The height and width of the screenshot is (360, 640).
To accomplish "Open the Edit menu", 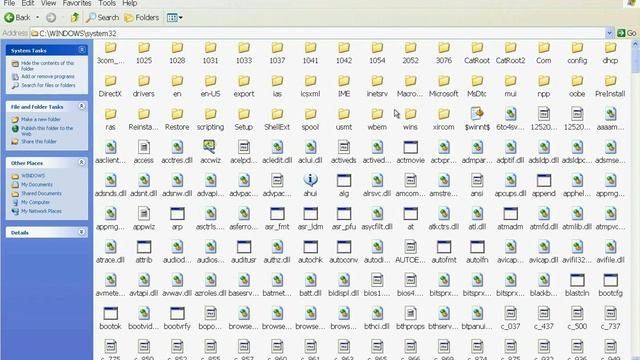I will [28, 3].
